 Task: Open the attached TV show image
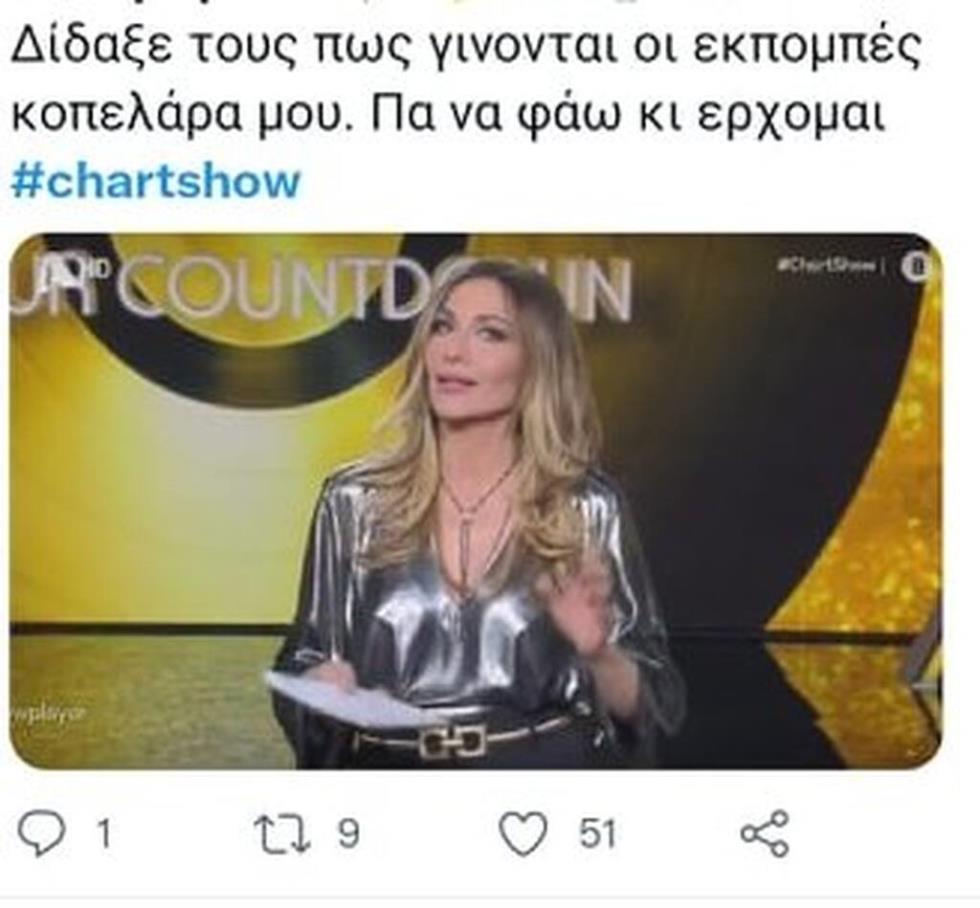(476, 502)
